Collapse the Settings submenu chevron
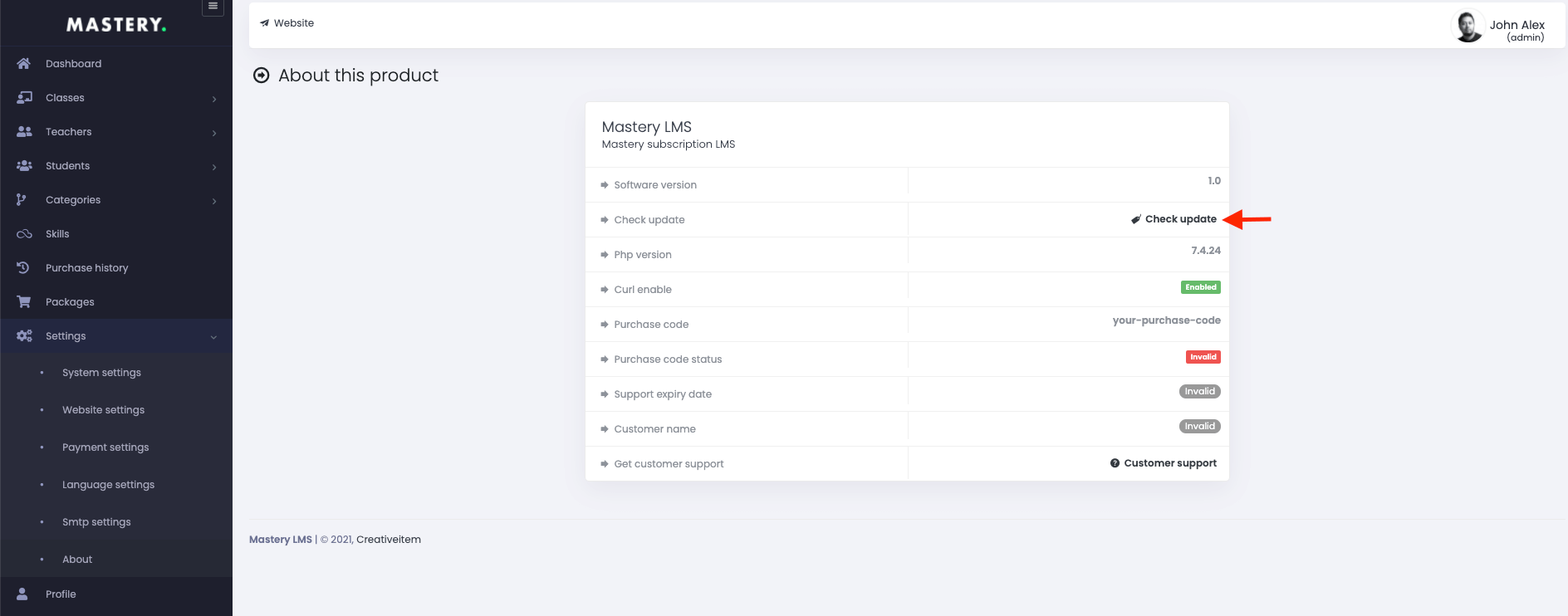This screenshot has width=1568, height=616. [x=213, y=337]
